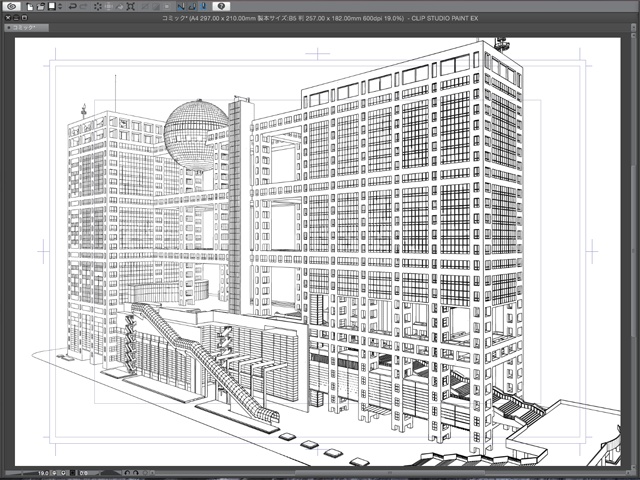Screen dimensions: 640x480
Task: Select the コミック* canvas tab
Action: click(27, 28)
